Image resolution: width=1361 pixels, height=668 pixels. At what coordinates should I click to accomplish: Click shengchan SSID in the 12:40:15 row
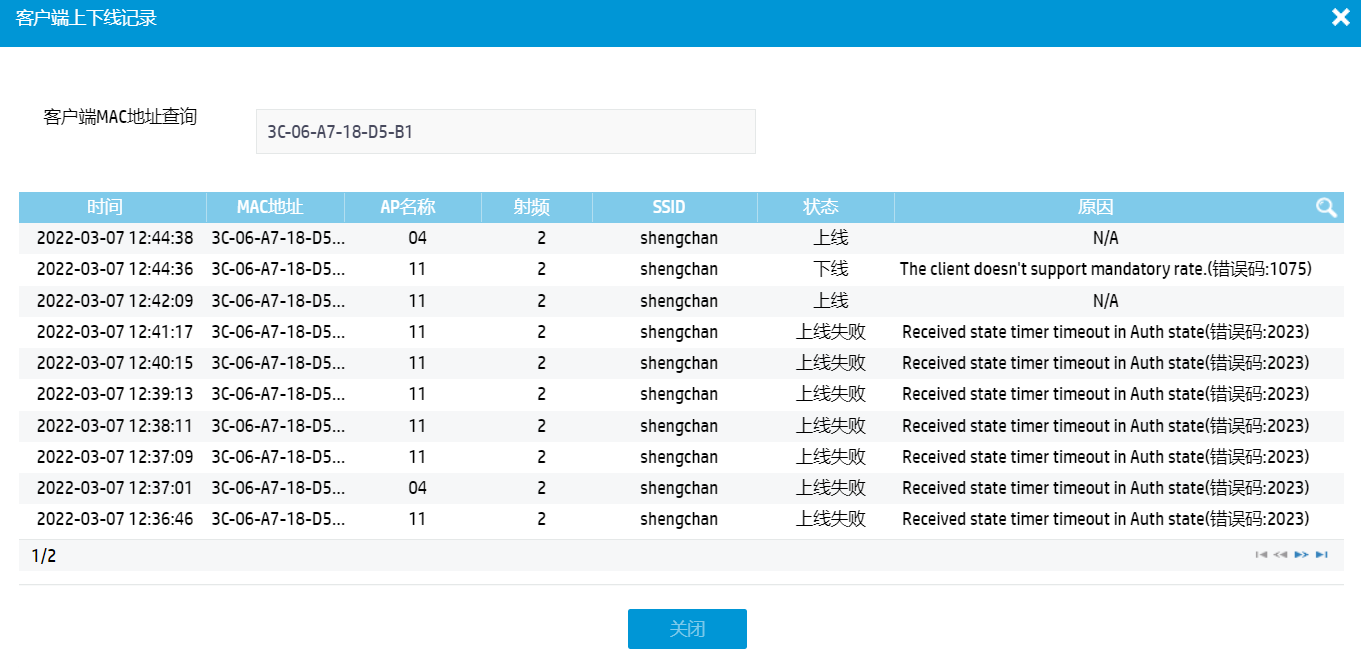[x=679, y=363]
